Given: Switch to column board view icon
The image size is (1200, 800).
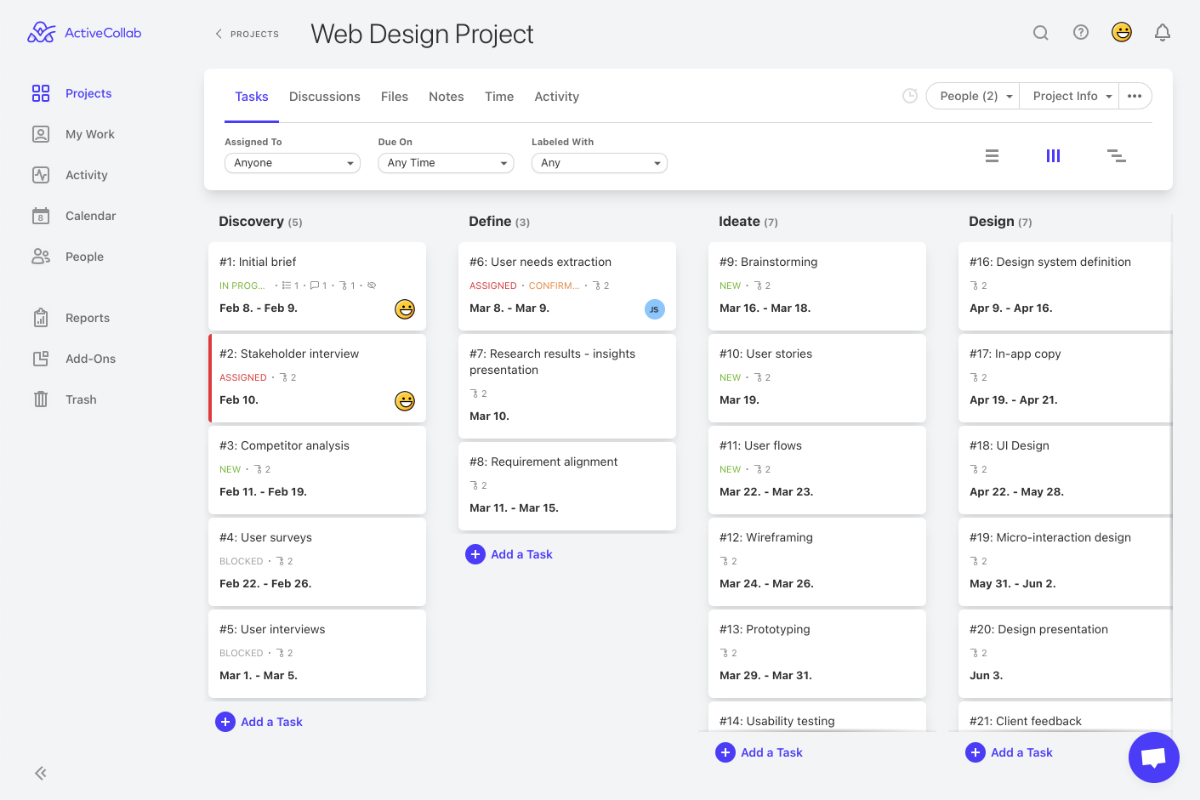Looking at the screenshot, I should pos(1053,156).
